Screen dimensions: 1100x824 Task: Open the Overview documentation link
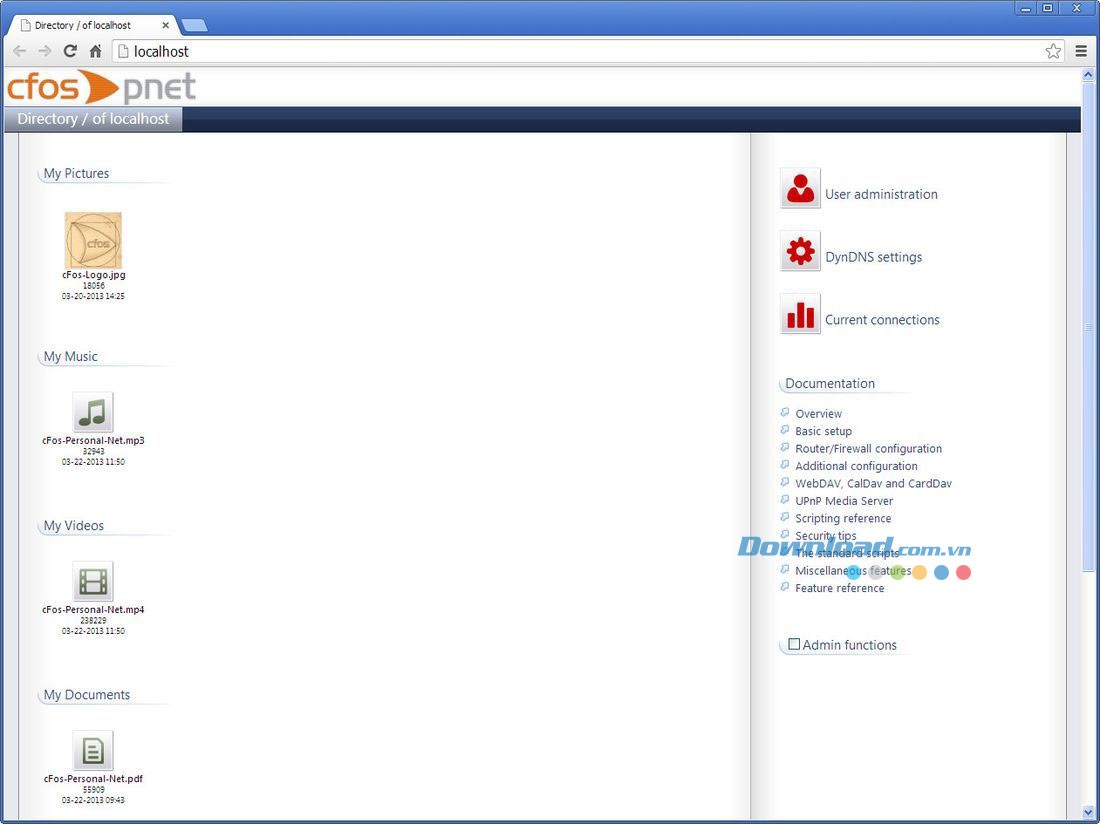click(x=818, y=414)
